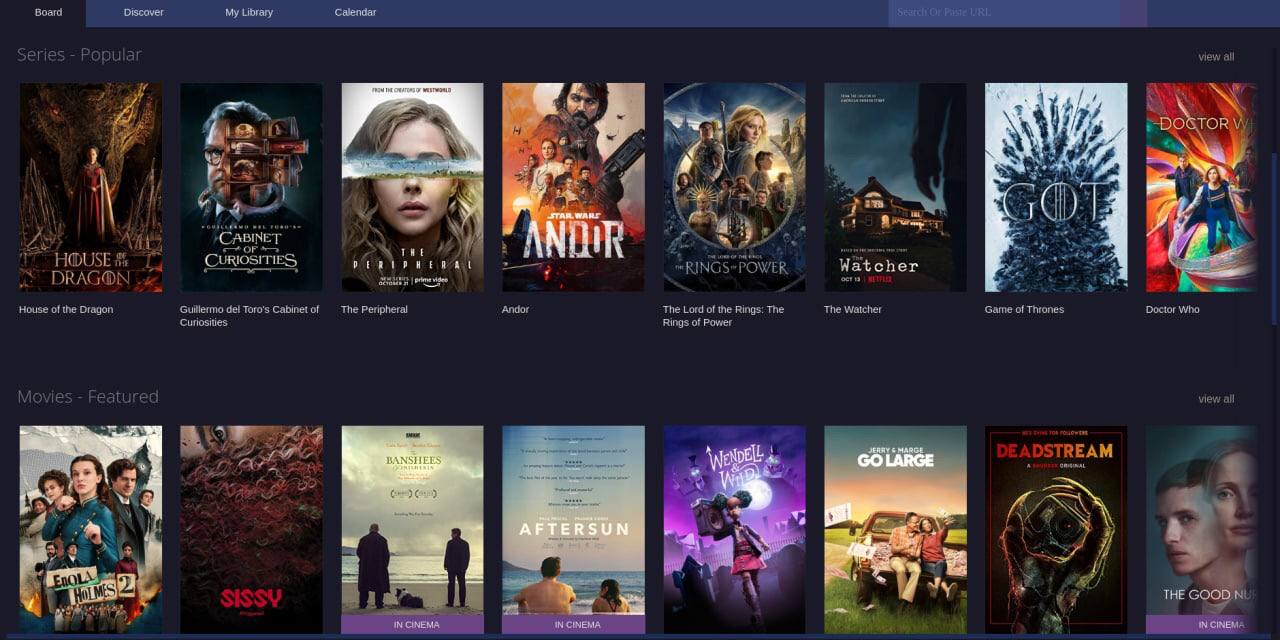Click the 'Game of Thrones' title text
This screenshot has width=1280, height=640.
coord(1024,309)
